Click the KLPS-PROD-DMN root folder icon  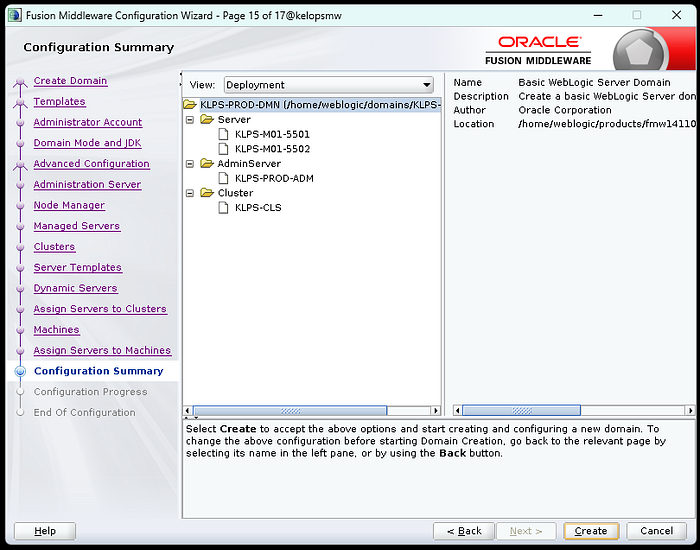[x=190, y=105]
